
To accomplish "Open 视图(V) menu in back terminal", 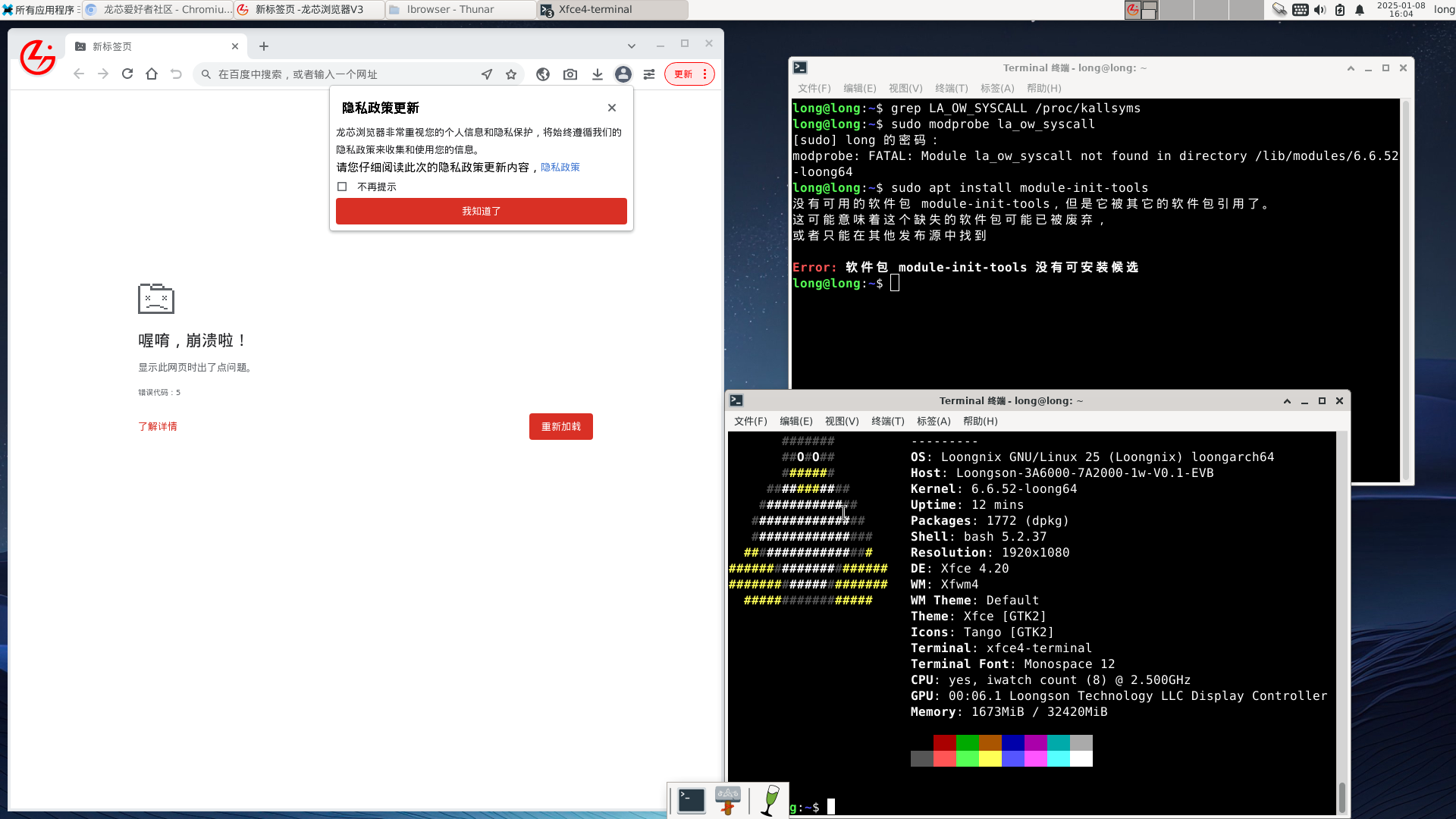I will click(x=905, y=88).
